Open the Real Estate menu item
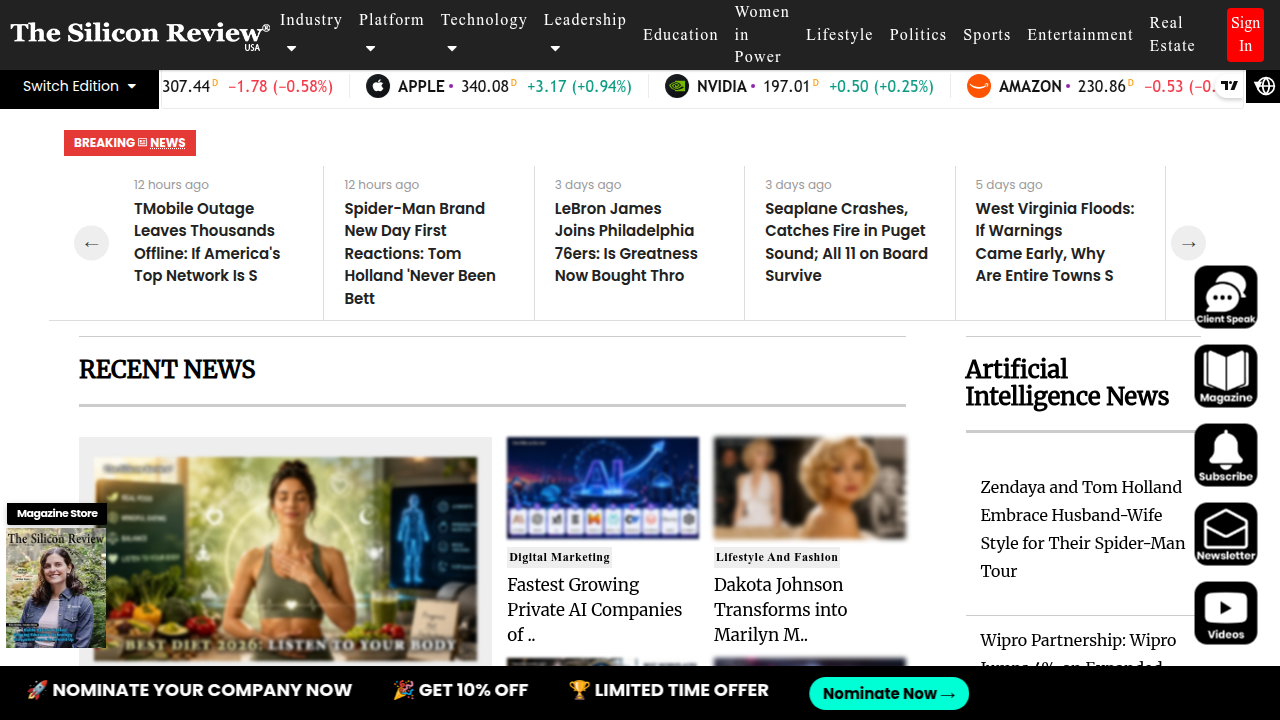Image resolution: width=1280 pixels, height=720 pixels. (x=1172, y=34)
